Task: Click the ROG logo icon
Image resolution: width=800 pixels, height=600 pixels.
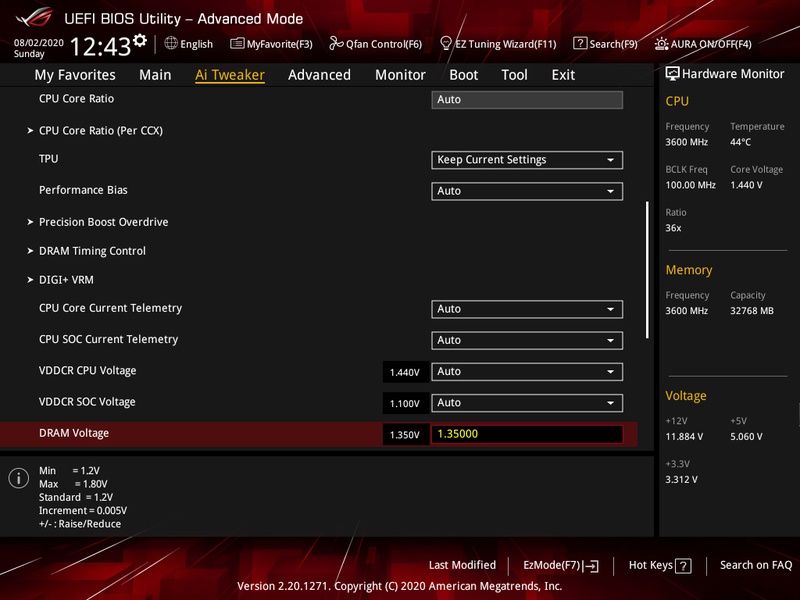Action: point(34,18)
